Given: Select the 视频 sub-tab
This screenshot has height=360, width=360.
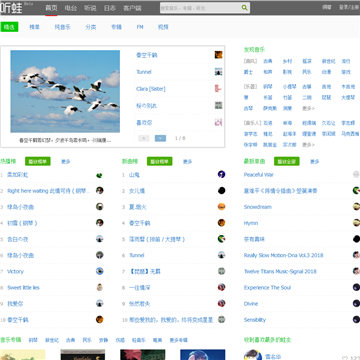Looking at the screenshot, I should (x=163, y=27).
